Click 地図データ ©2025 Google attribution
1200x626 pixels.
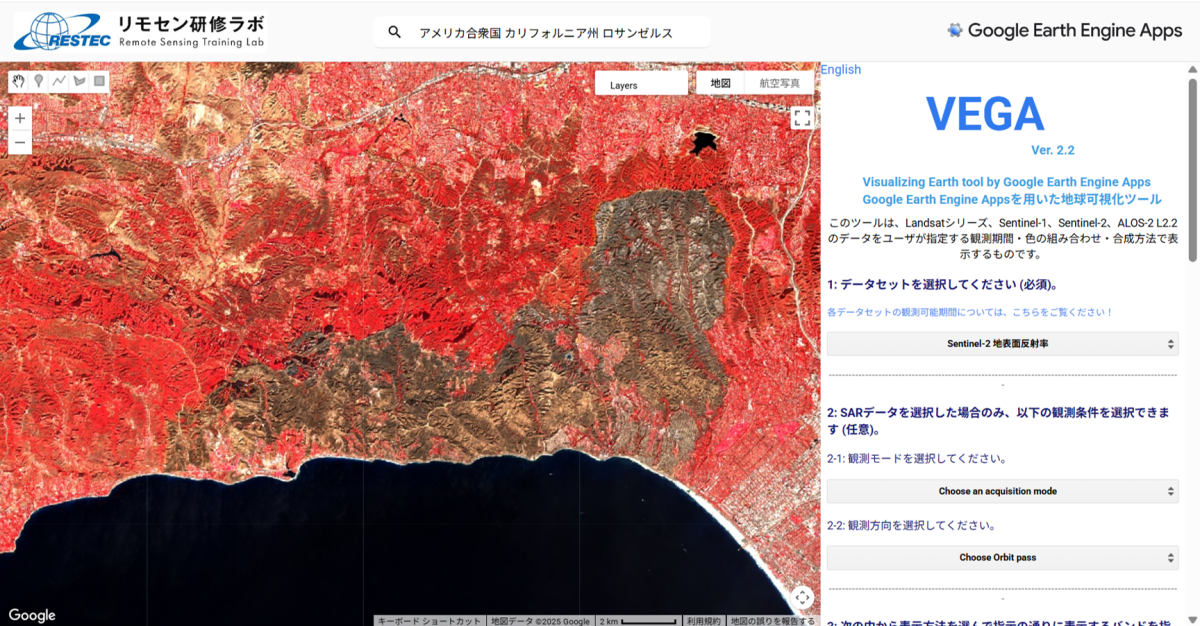(x=540, y=621)
